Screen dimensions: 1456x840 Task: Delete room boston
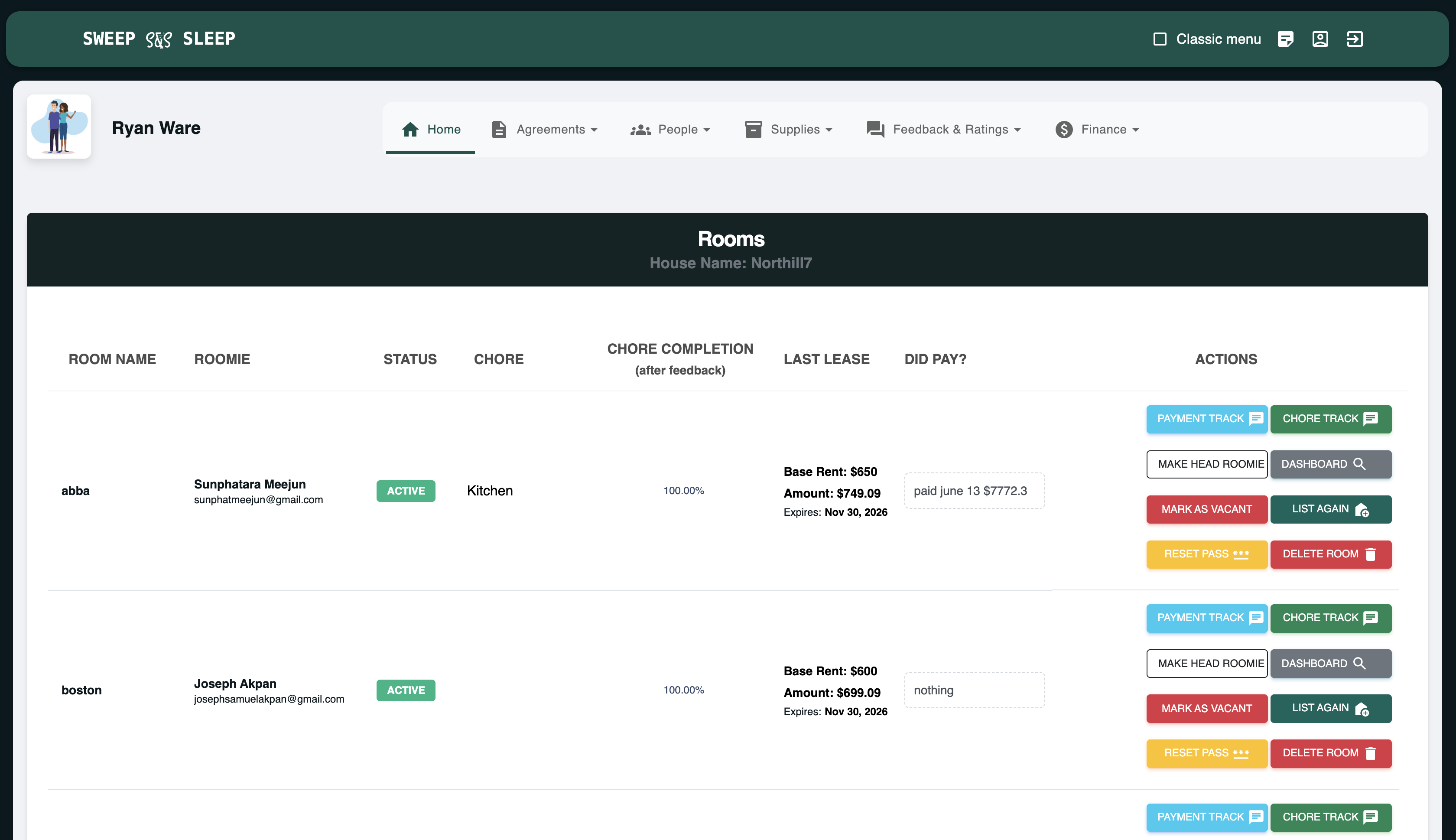click(1330, 753)
